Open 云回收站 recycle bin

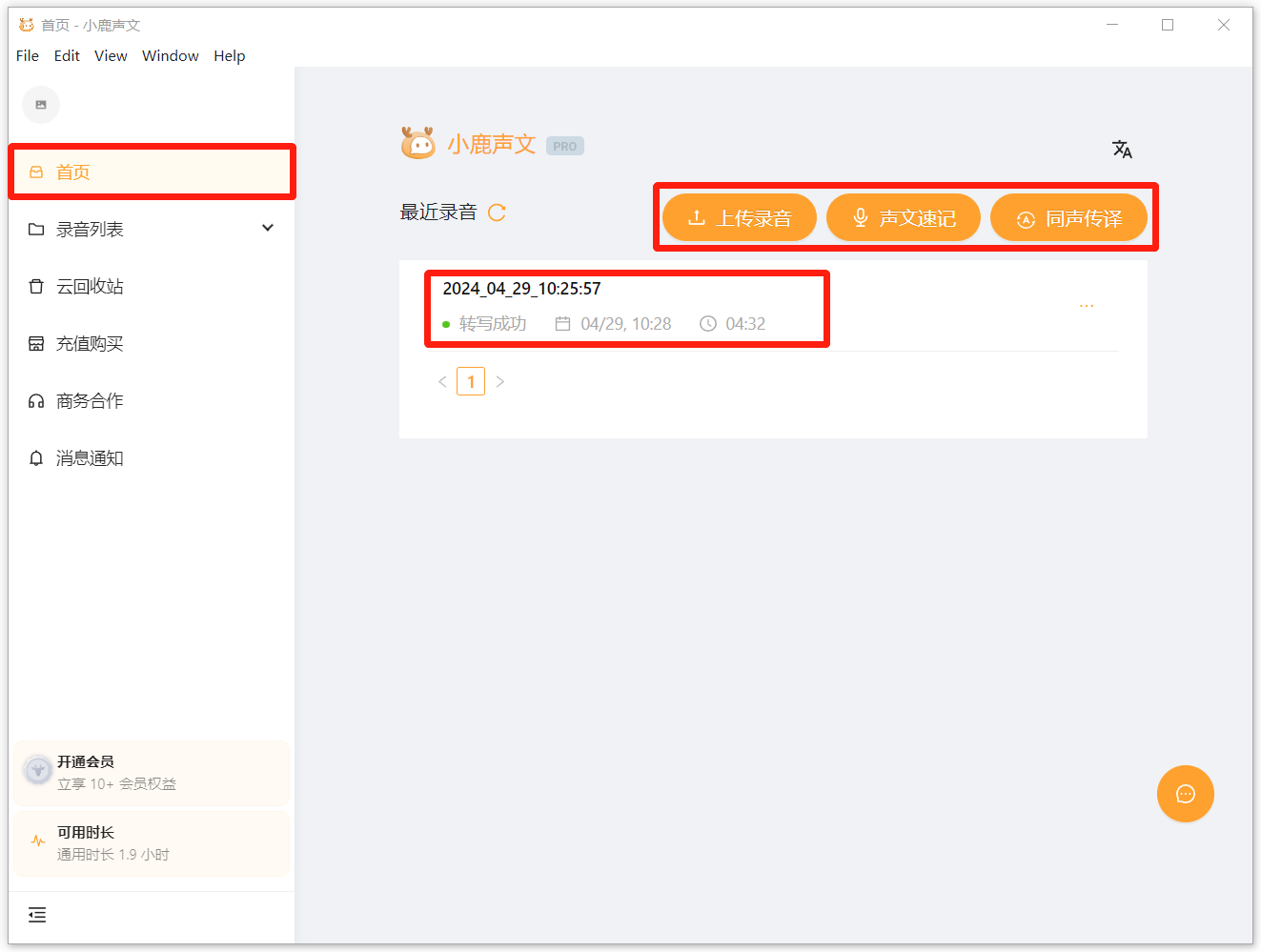tap(153, 287)
